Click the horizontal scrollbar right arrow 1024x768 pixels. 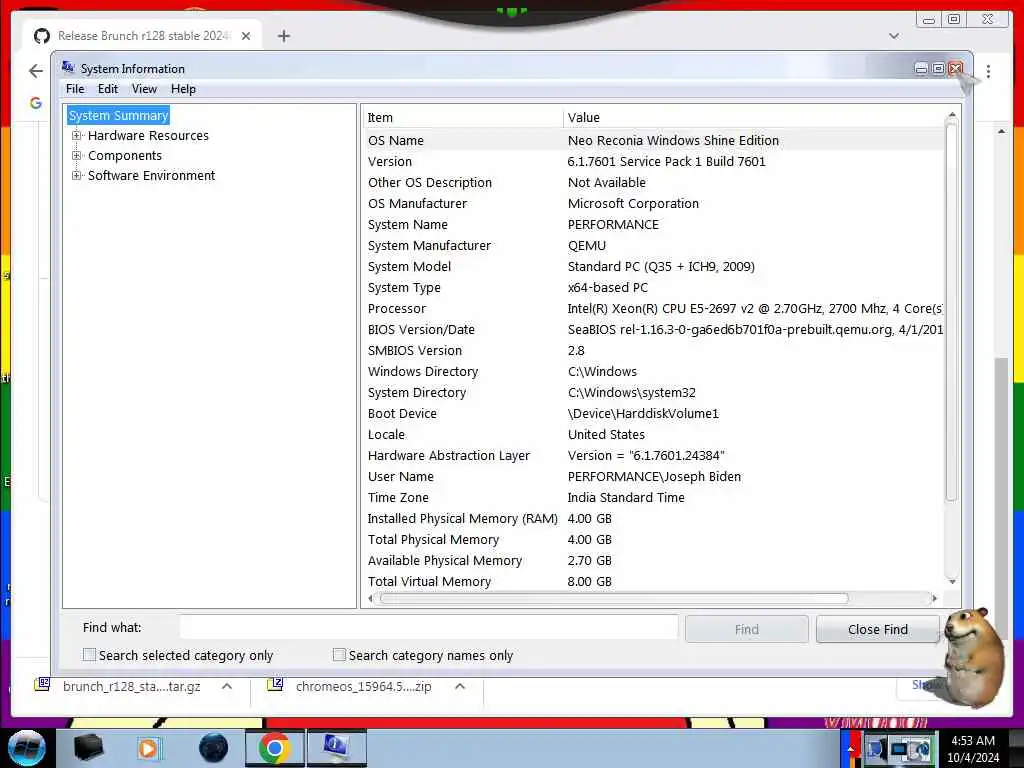coord(935,598)
